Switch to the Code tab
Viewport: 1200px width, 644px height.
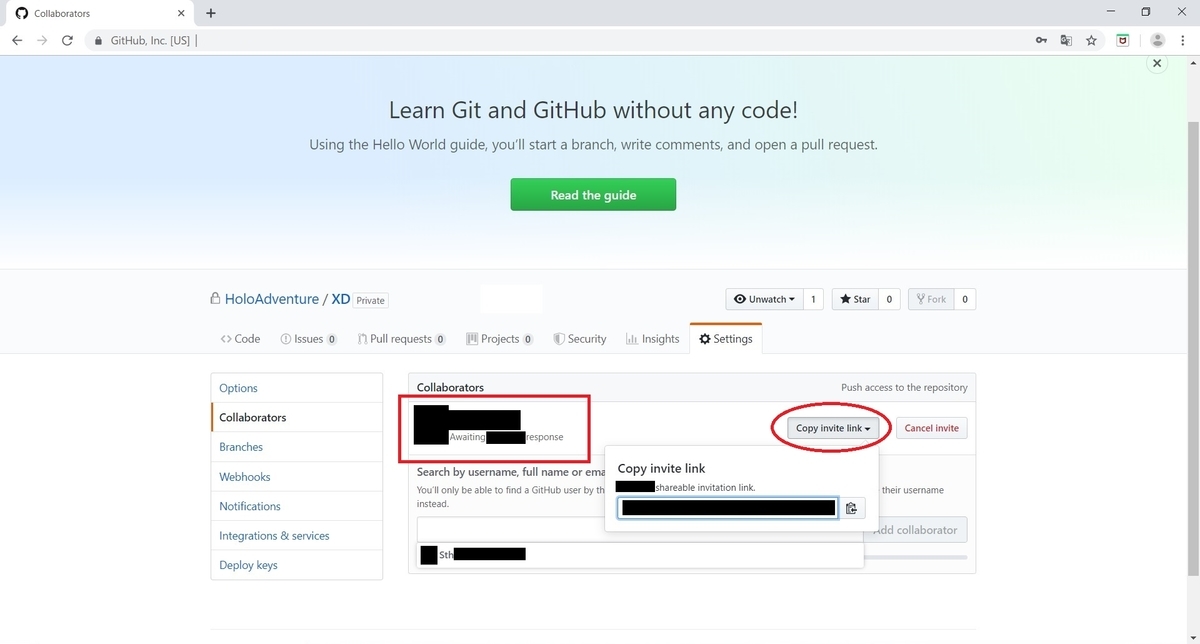tap(241, 339)
